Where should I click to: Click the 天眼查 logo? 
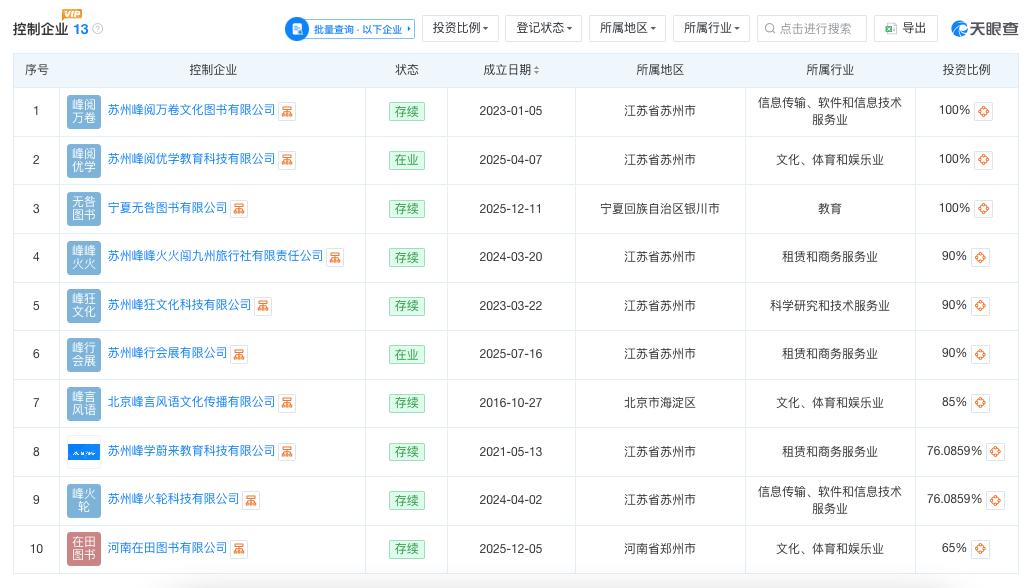984,29
